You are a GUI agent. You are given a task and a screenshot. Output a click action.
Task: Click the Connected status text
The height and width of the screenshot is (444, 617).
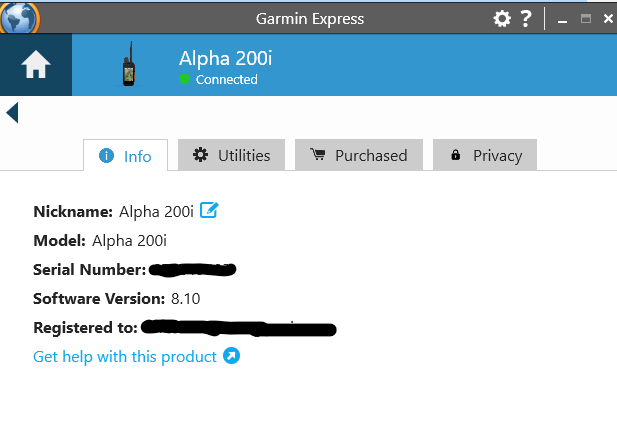[227, 80]
